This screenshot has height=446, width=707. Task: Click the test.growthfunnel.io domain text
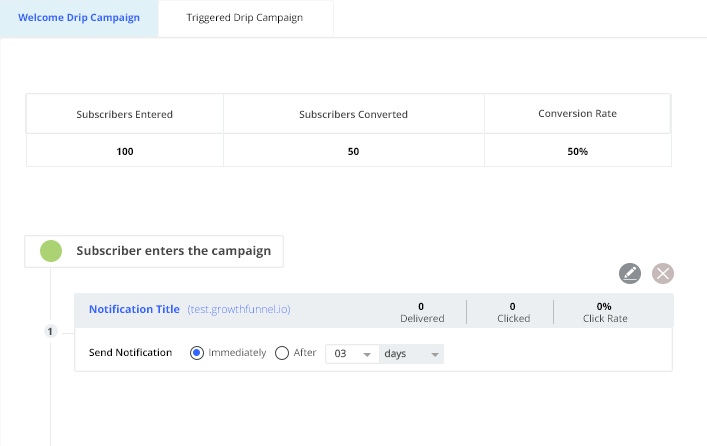click(x=239, y=310)
